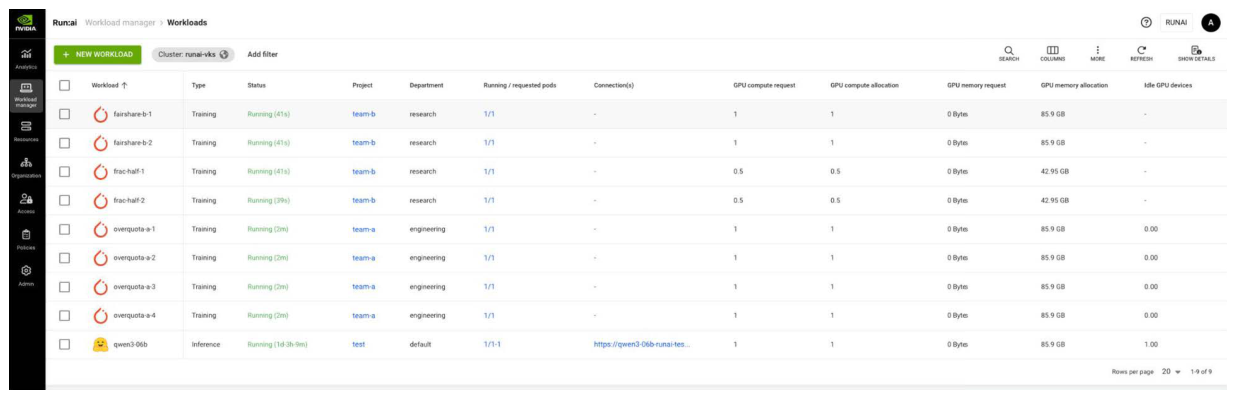Click the NVIDIA logo
1236x399 pixels.
(25, 21)
